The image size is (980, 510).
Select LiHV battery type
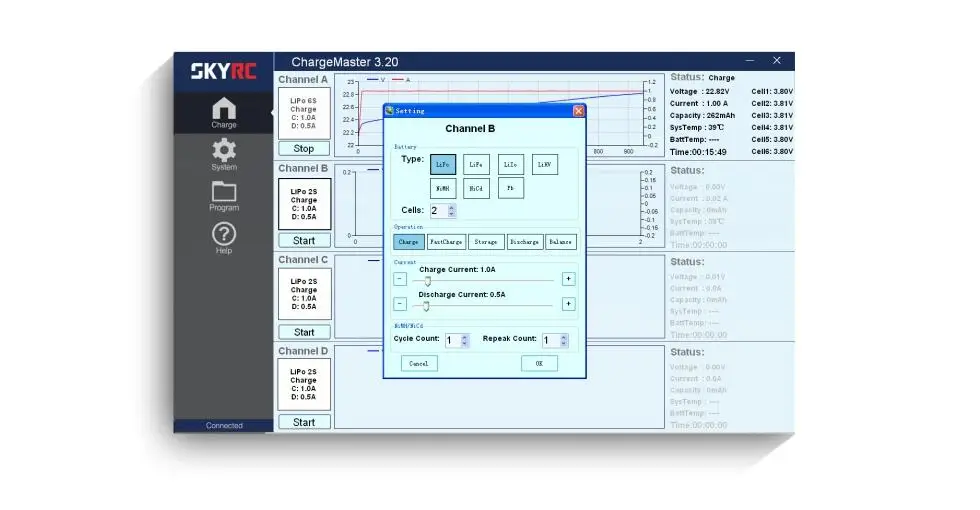click(x=544, y=164)
